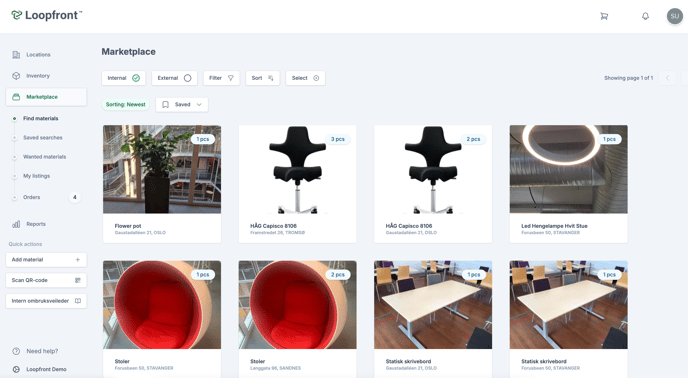This screenshot has height=378, width=688.
Task: Toggle the Internal marketplace option
Action: pos(124,78)
